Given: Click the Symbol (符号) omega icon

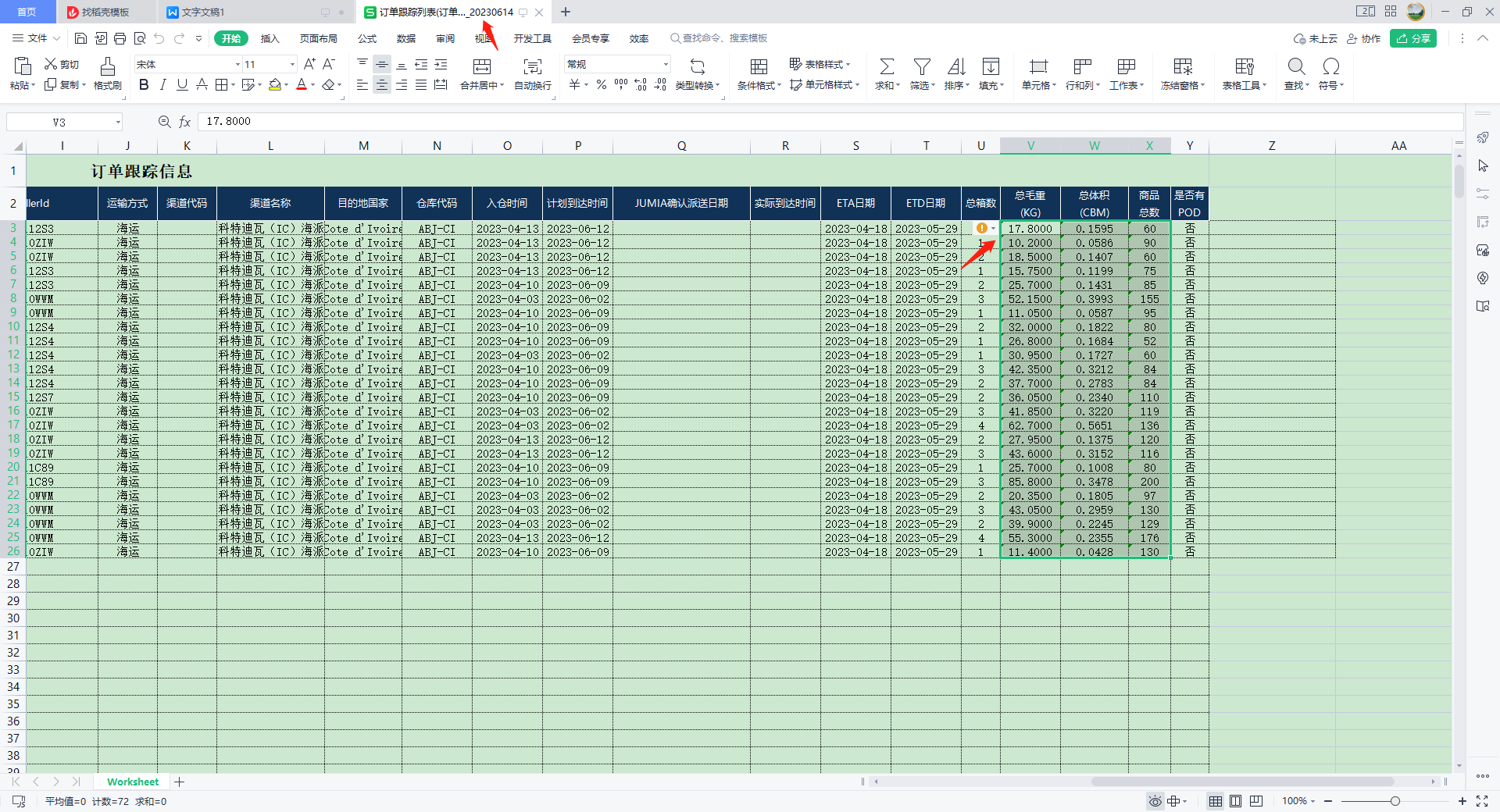Looking at the screenshot, I should (x=1330, y=67).
